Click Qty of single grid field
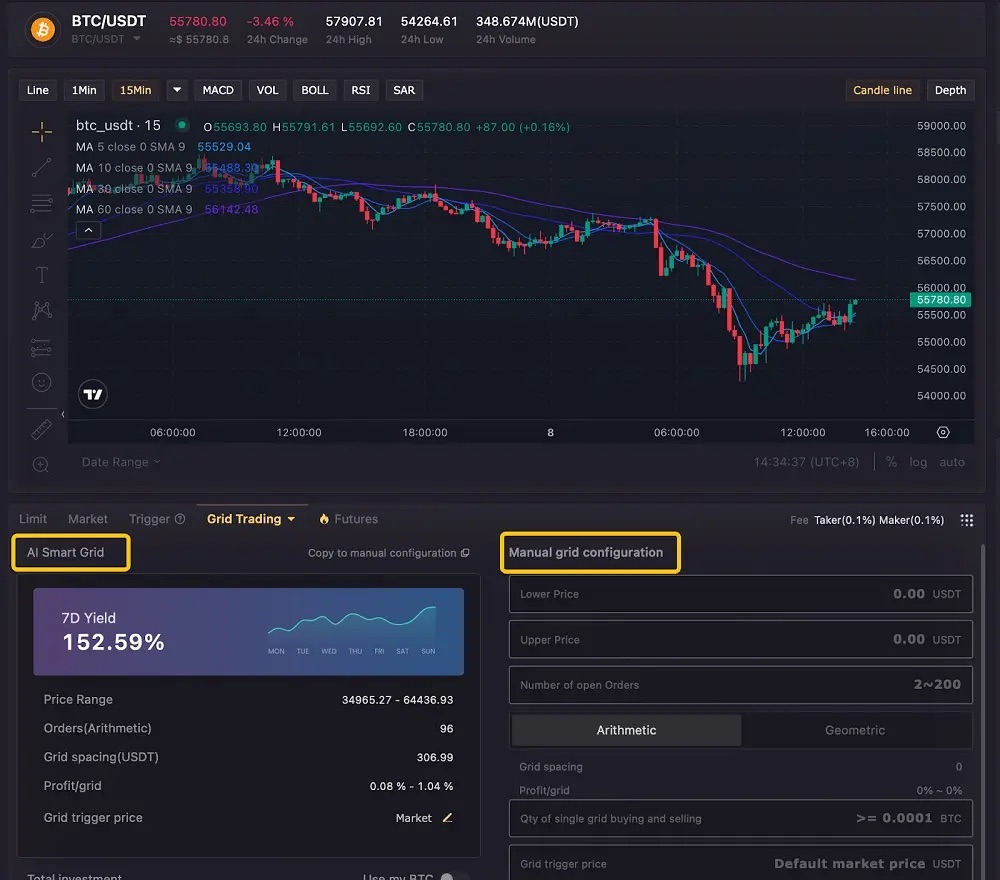The width and height of the screenshot is (1000, 880). pos(740,818)
